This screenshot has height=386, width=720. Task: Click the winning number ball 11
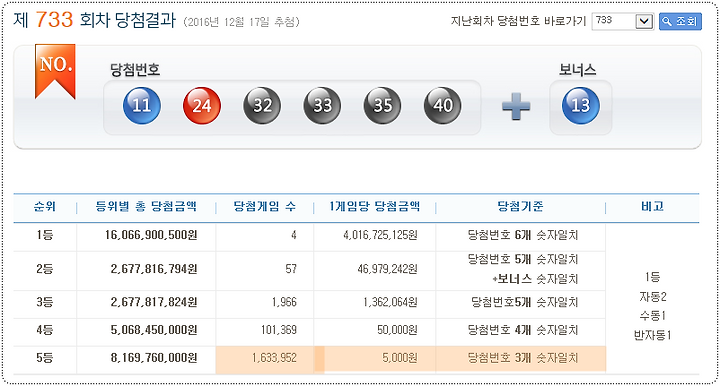click(x=141, y=106)
